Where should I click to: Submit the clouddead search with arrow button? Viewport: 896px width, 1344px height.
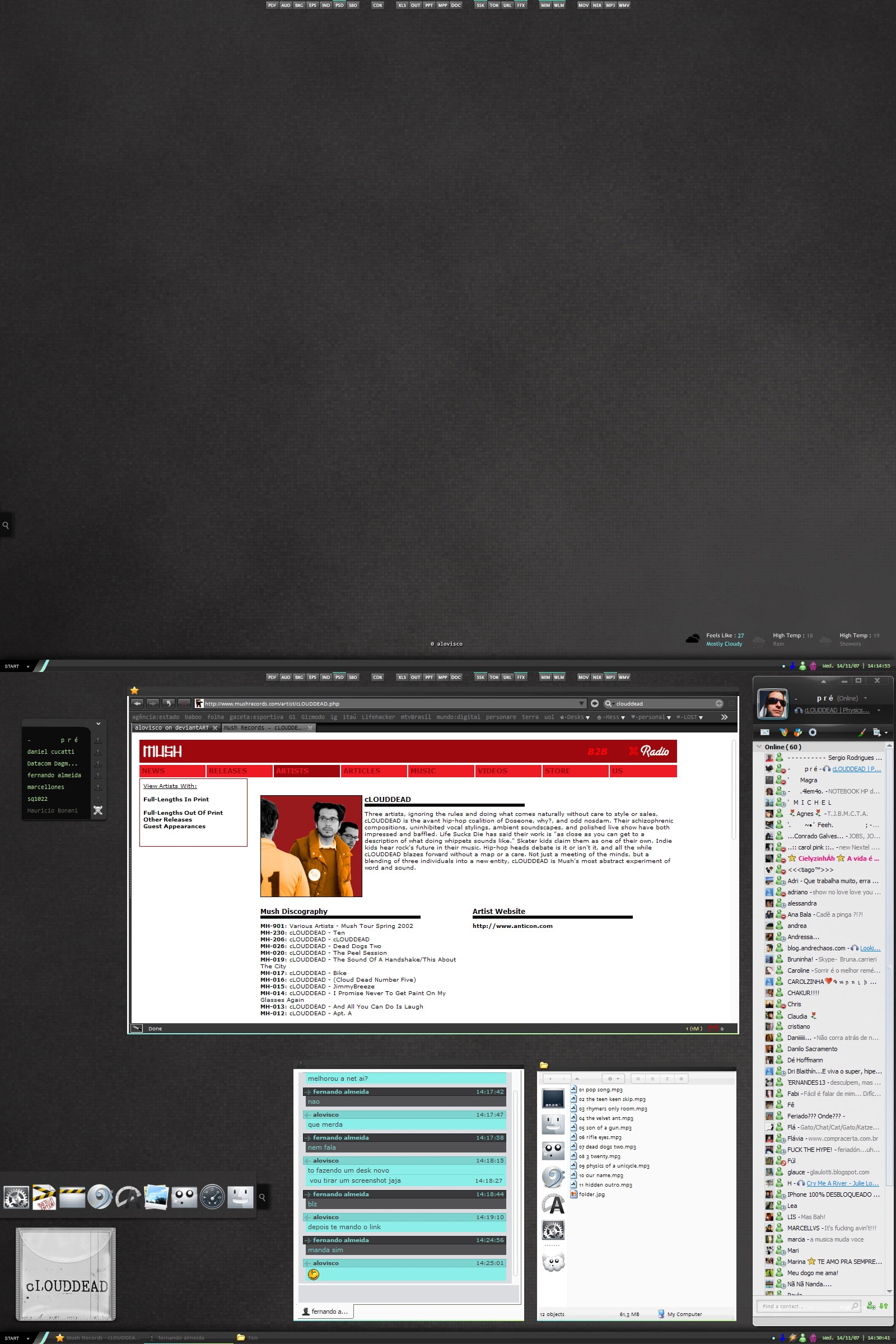[719, 703]
